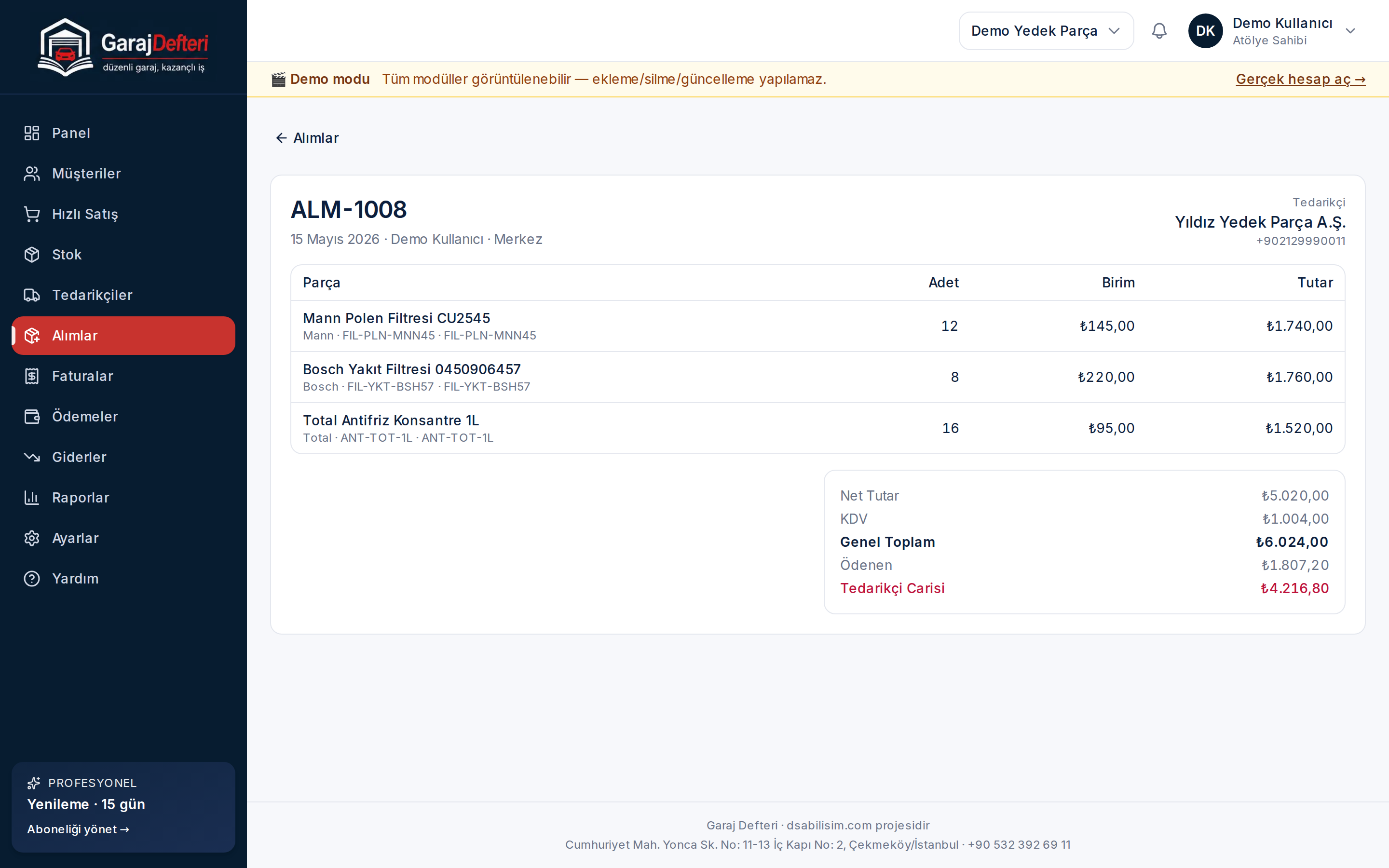Go to Giderler section
This screenshot has height=868, width=1389.
pyautogui.click(x=123, y=457)
